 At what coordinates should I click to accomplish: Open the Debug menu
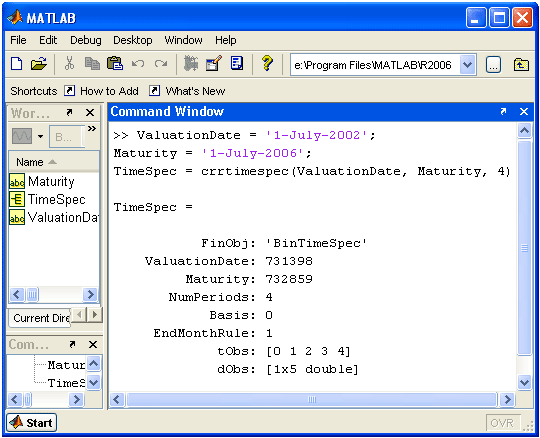tap(86, 40)
